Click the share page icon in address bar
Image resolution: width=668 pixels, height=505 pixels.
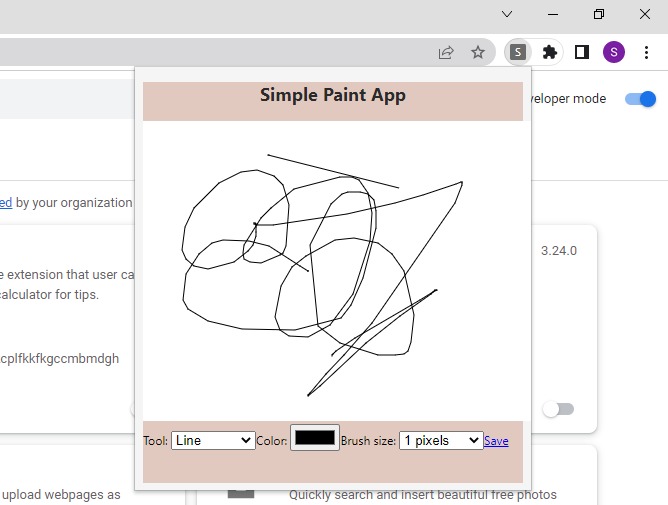[446, 52]
